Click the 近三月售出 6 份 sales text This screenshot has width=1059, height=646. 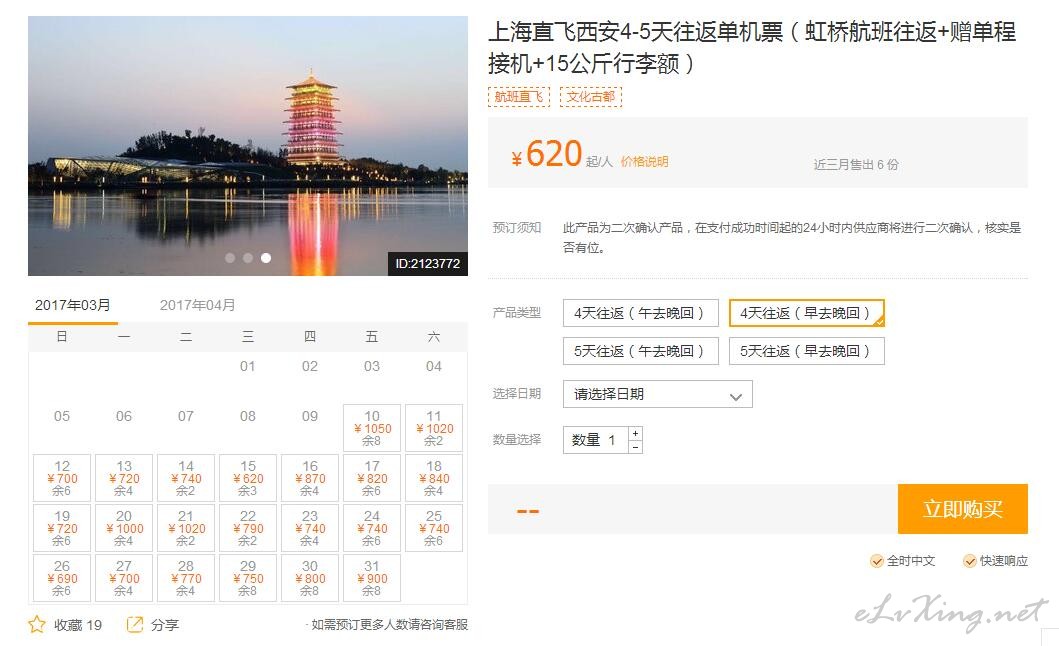[856, 164]
